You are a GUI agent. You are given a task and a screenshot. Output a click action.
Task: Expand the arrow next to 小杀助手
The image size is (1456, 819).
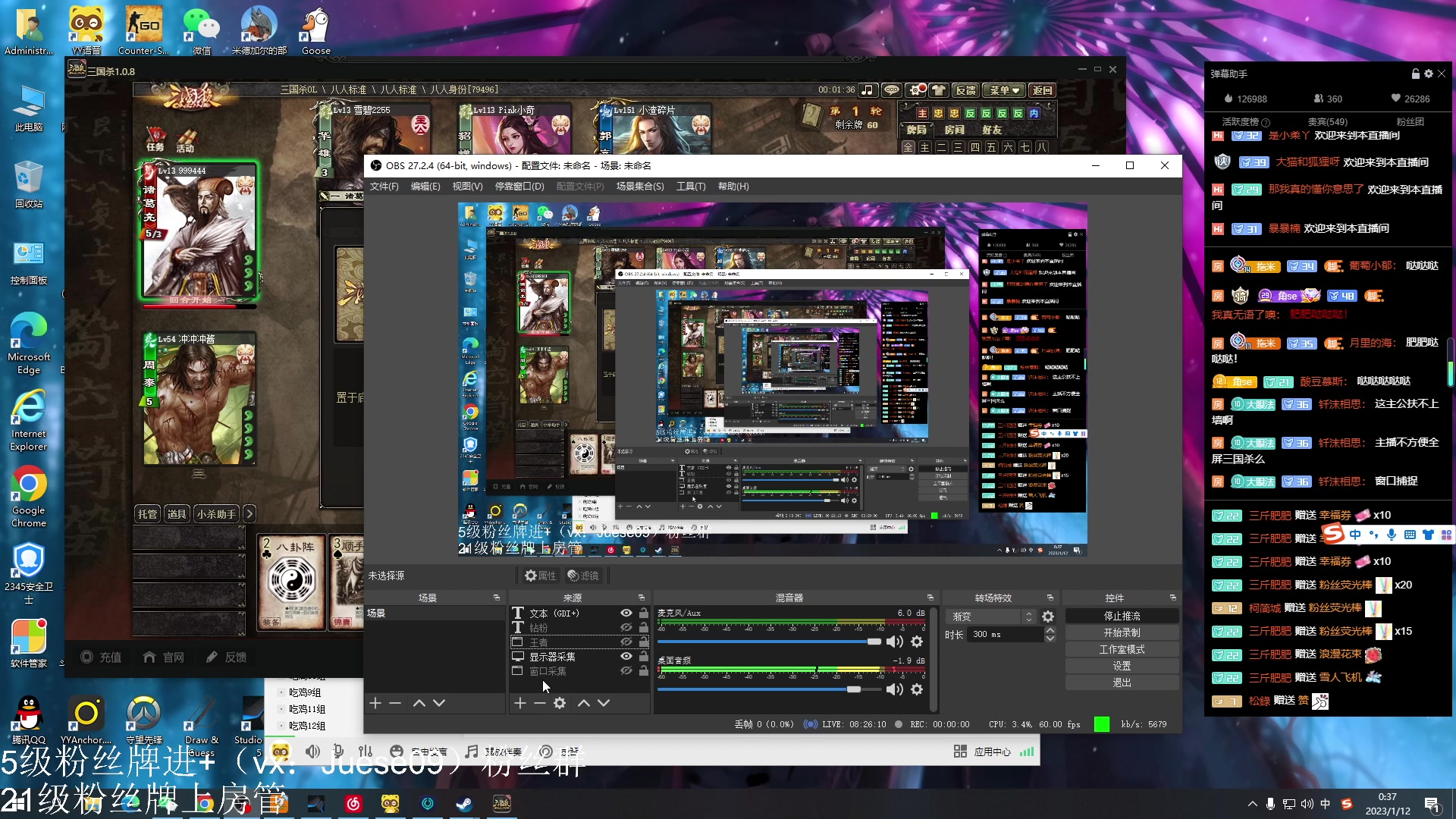click(249, 514)
